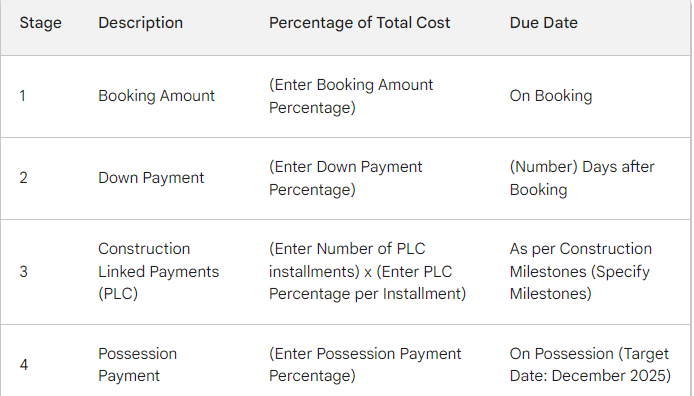Viewport: 694px width, 396px height.
Task: Select the Percentage of Total Cost header
Action: (x=359, y=23)
